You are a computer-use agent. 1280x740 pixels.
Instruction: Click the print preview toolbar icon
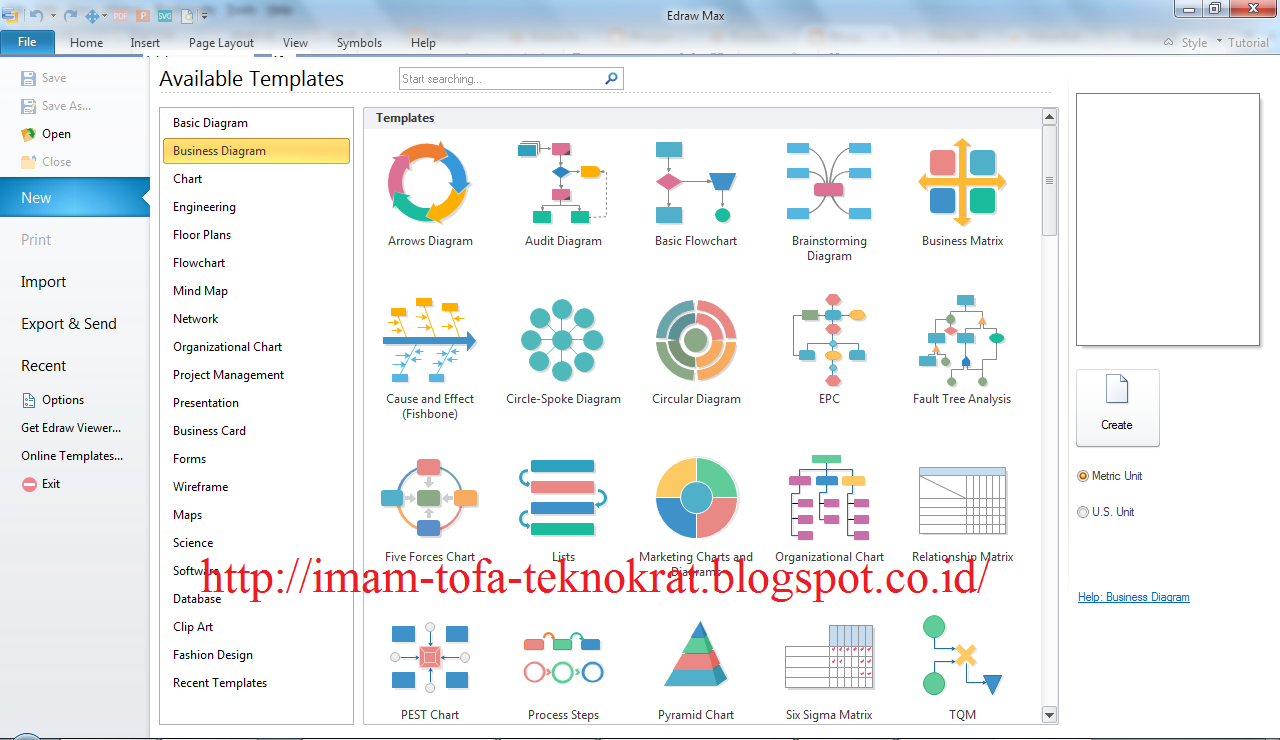coord(186,16)
